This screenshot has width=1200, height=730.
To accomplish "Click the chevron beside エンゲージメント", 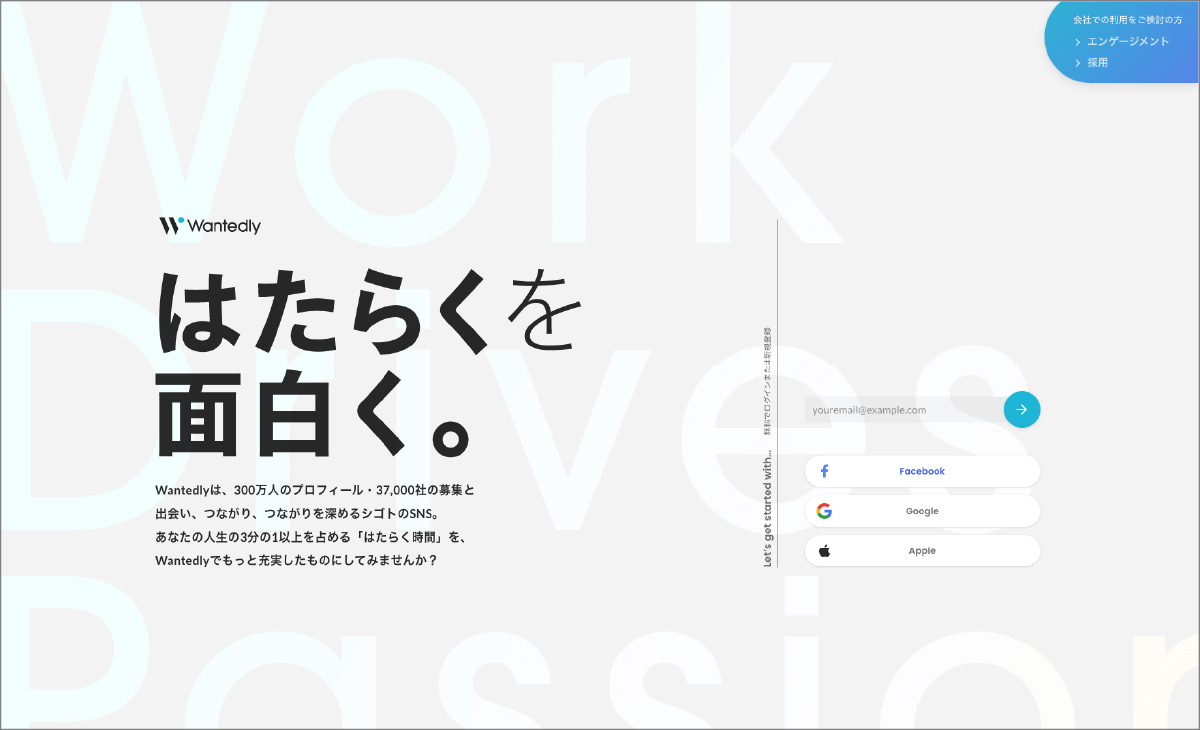I will (1078, 42).
